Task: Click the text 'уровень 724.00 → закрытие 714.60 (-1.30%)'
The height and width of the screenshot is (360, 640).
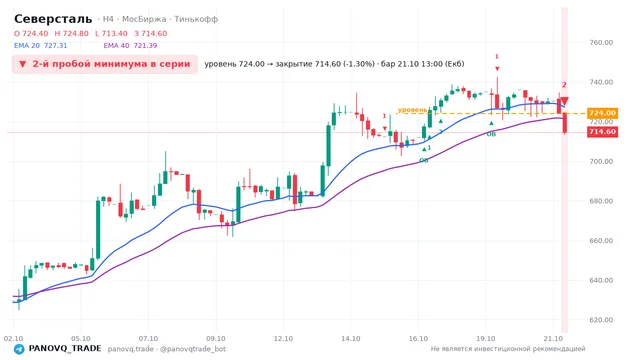Action: [x=289, y=64]
